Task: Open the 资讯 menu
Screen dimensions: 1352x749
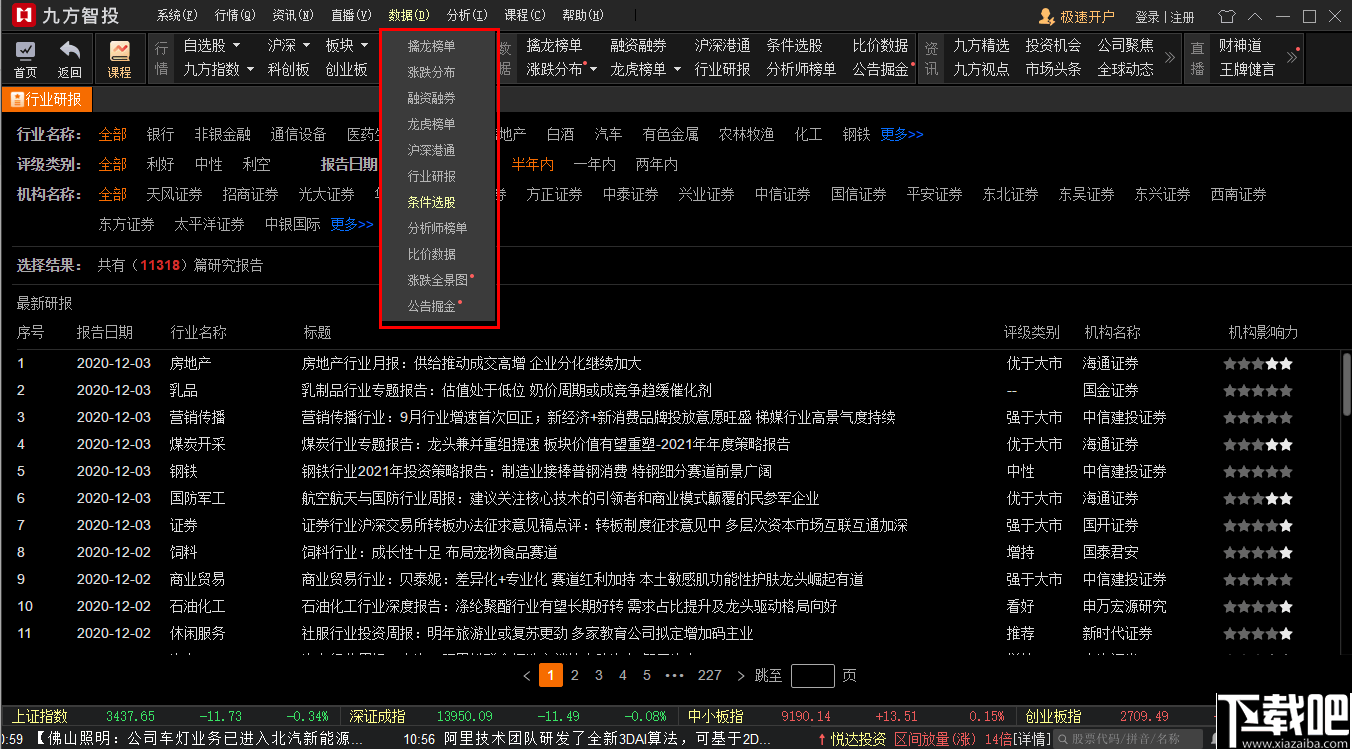Action: pos(292,16)
